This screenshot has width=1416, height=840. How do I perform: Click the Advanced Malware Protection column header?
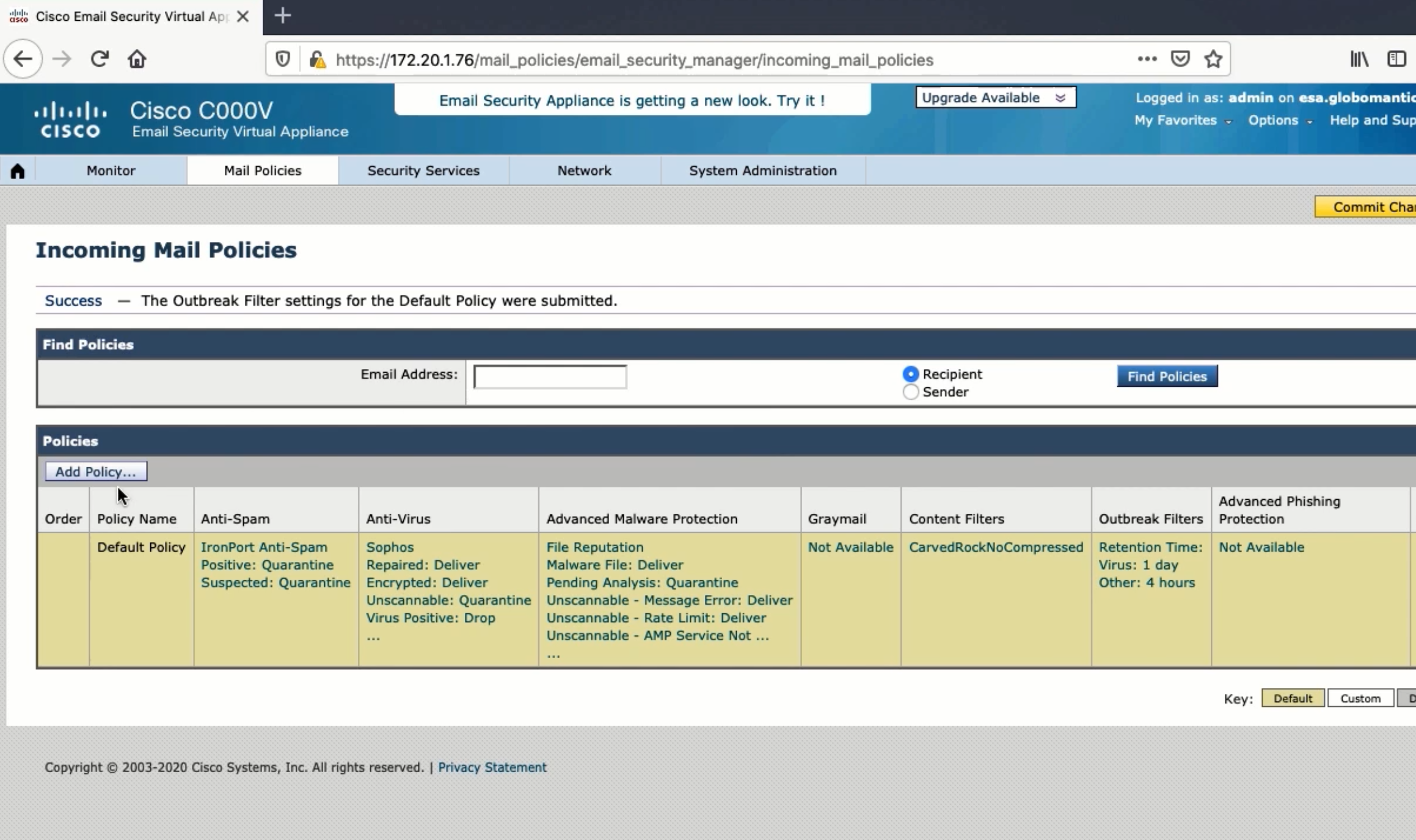click(x=641, y=519)
